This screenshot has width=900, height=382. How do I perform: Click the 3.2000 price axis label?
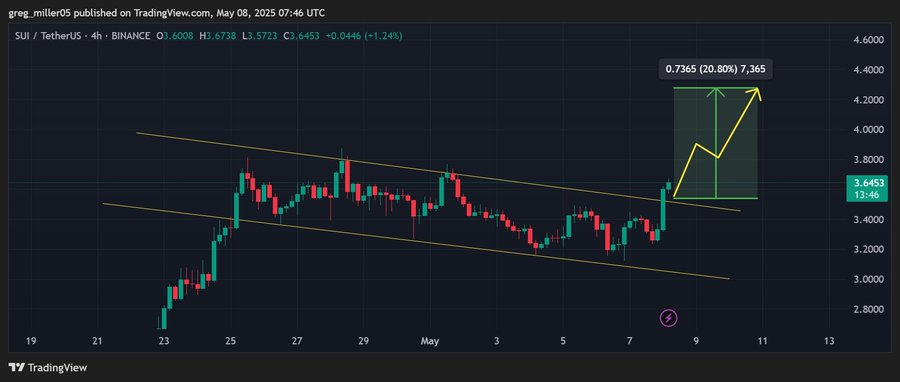(x=868, y=250)
